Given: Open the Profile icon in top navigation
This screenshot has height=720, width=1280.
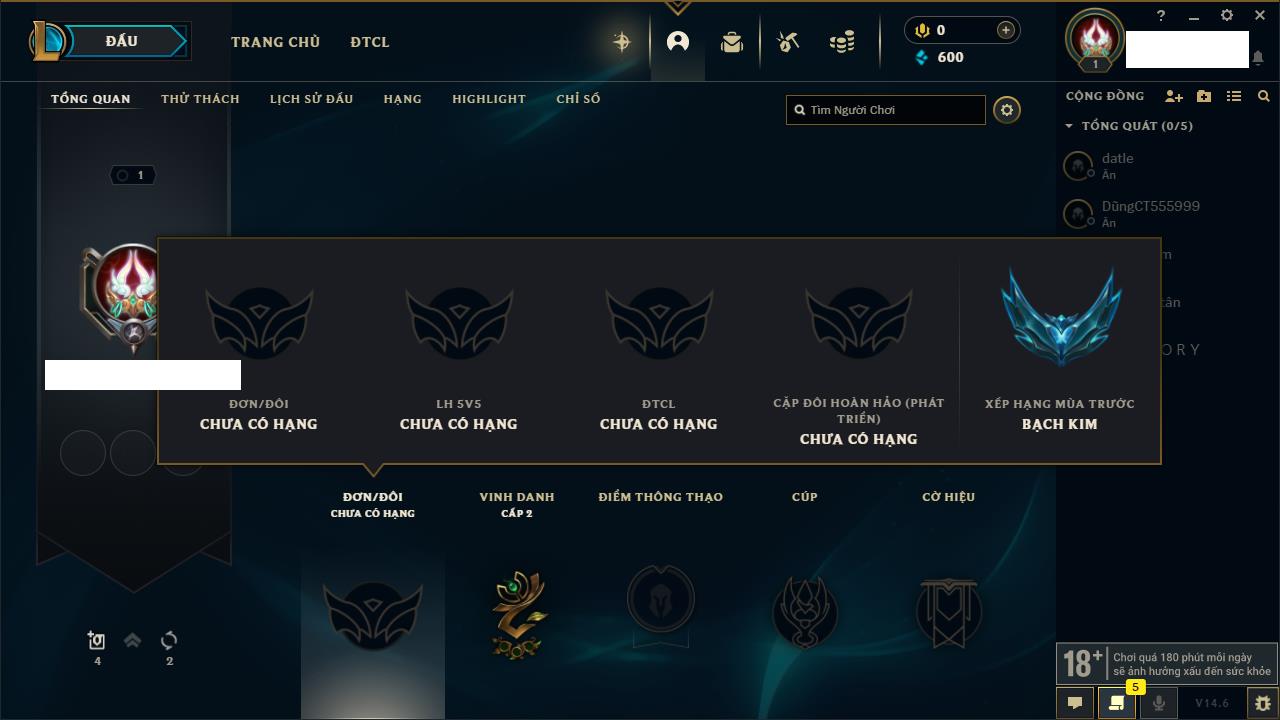Looking at the screenshot, I should [x=678, y=42].
